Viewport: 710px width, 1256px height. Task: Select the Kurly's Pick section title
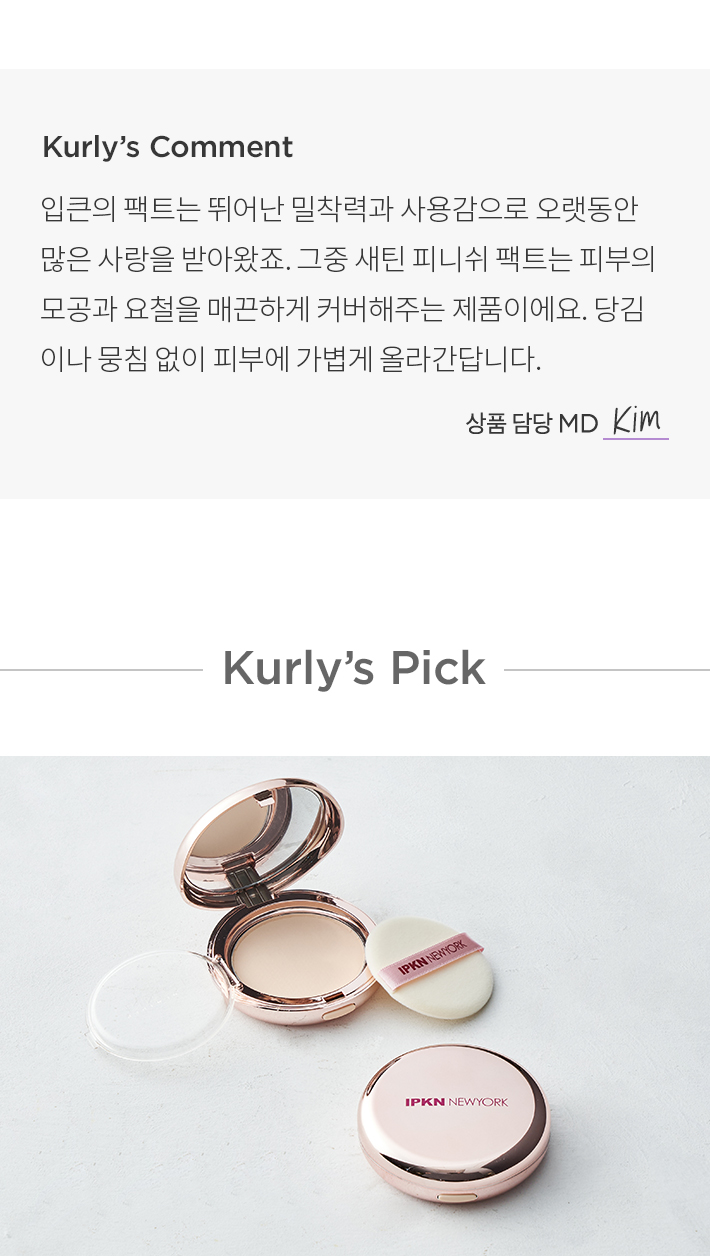point(354,668)
